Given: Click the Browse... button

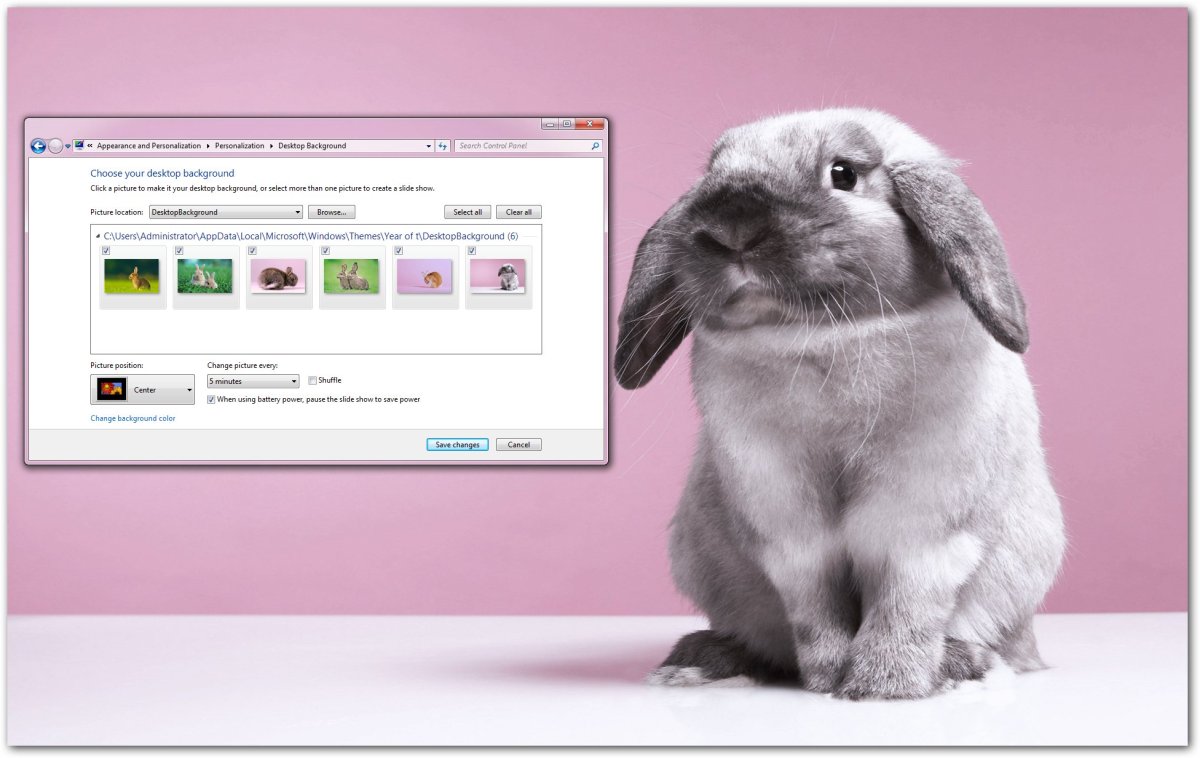Looking at the screenshot, I should click(332, 212).
